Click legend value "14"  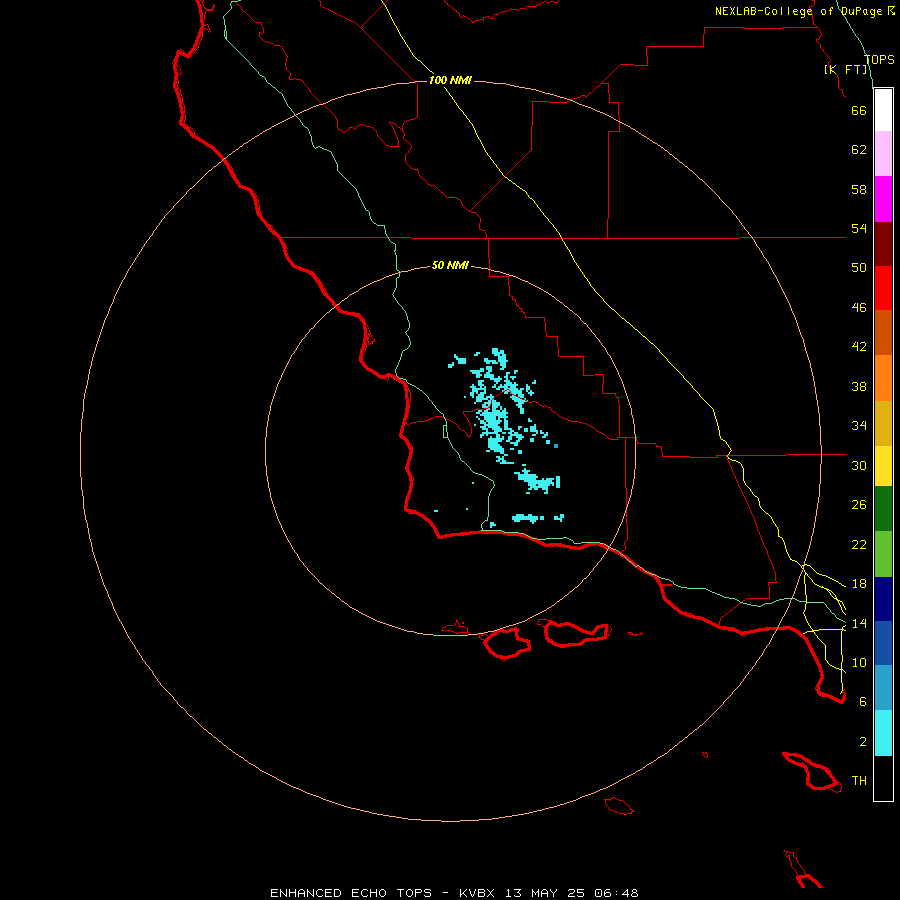(x=859, y=623)
